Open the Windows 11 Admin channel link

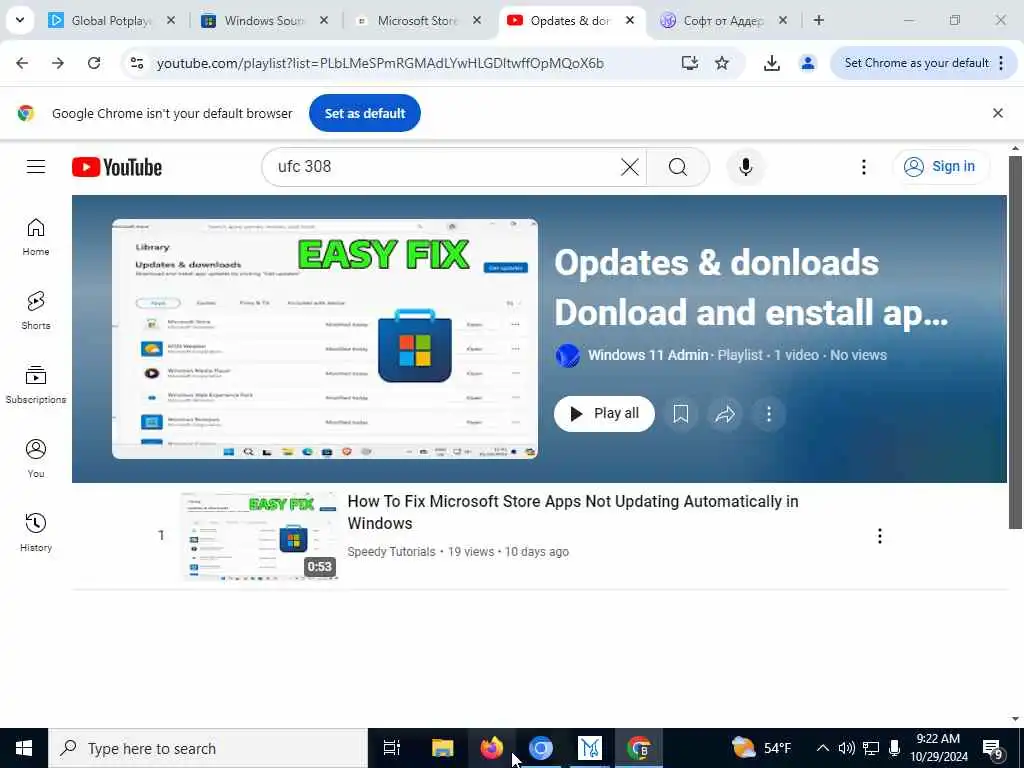(648, 355)
